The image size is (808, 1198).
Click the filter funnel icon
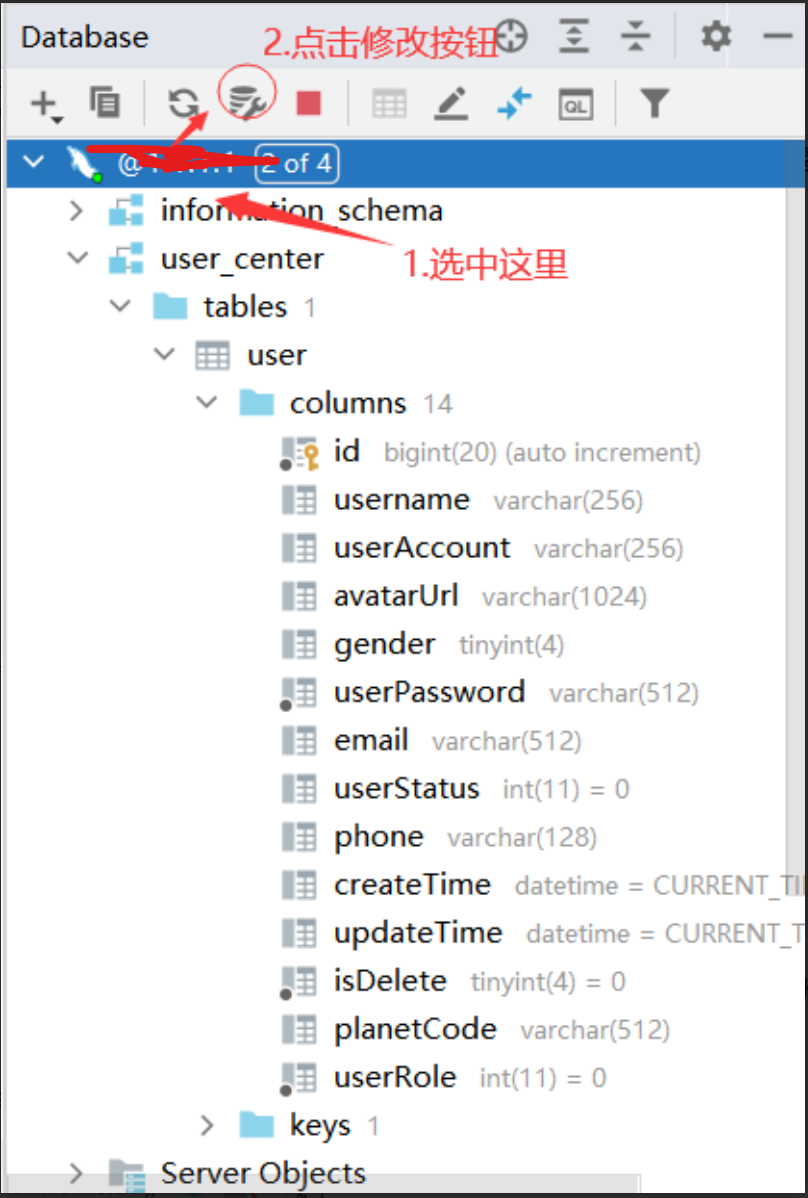pyautogui.click(x=654, y=102)
